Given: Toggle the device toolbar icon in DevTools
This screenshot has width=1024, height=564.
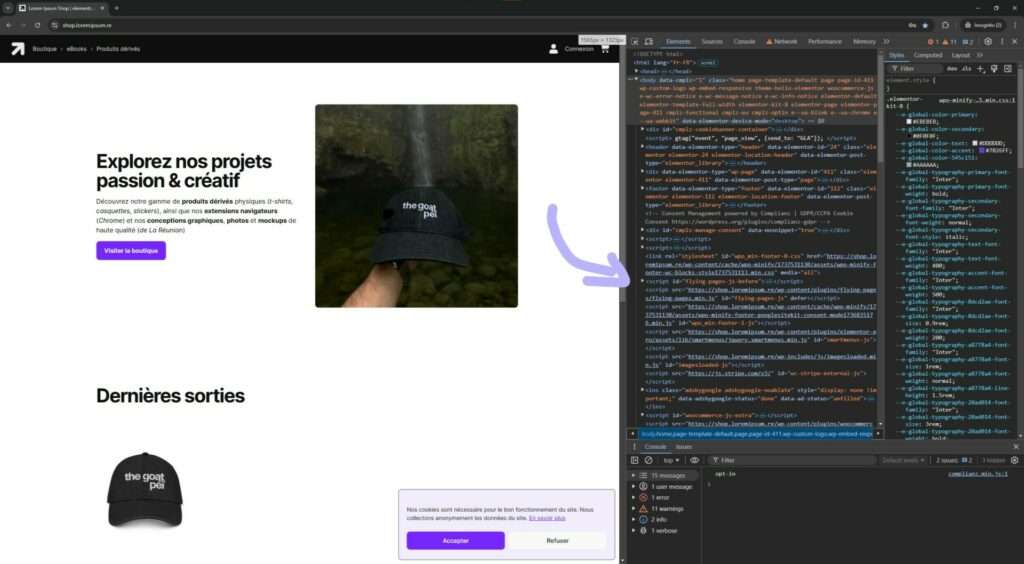Looking at the screenshot, I should 648,42.
